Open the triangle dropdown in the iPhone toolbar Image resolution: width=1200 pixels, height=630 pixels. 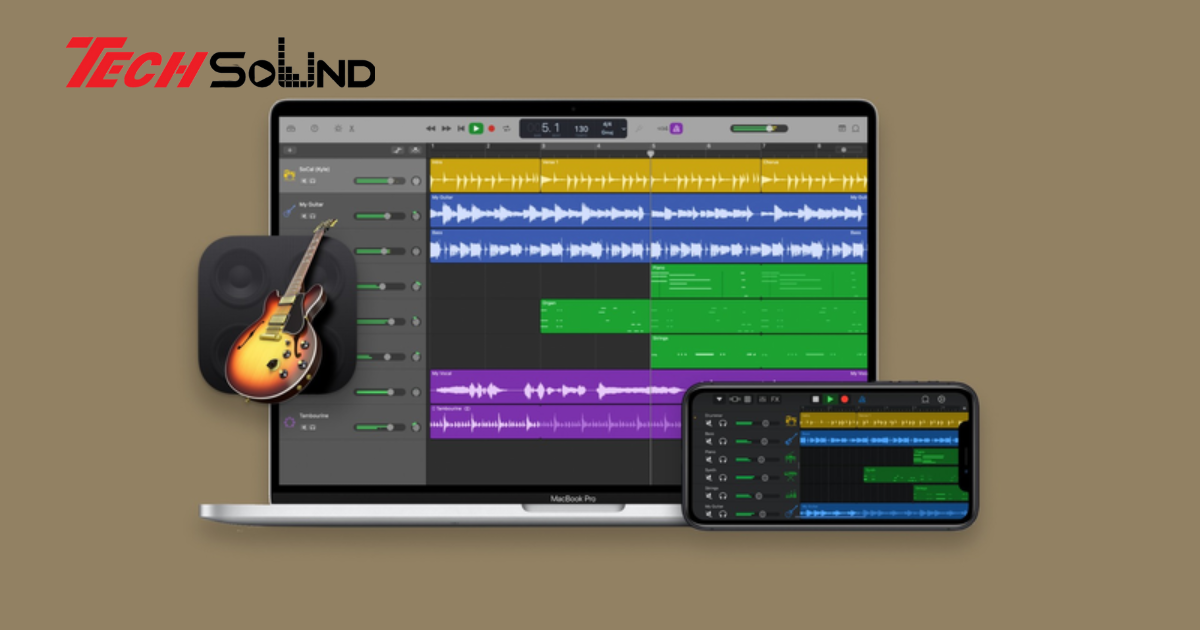click(718, 399)
